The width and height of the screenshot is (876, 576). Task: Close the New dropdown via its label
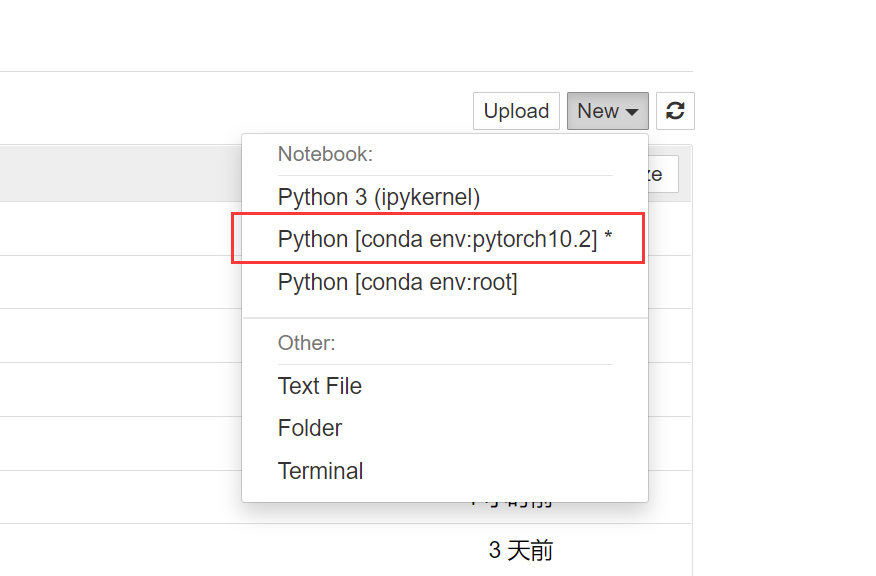[x=598, y=111]
